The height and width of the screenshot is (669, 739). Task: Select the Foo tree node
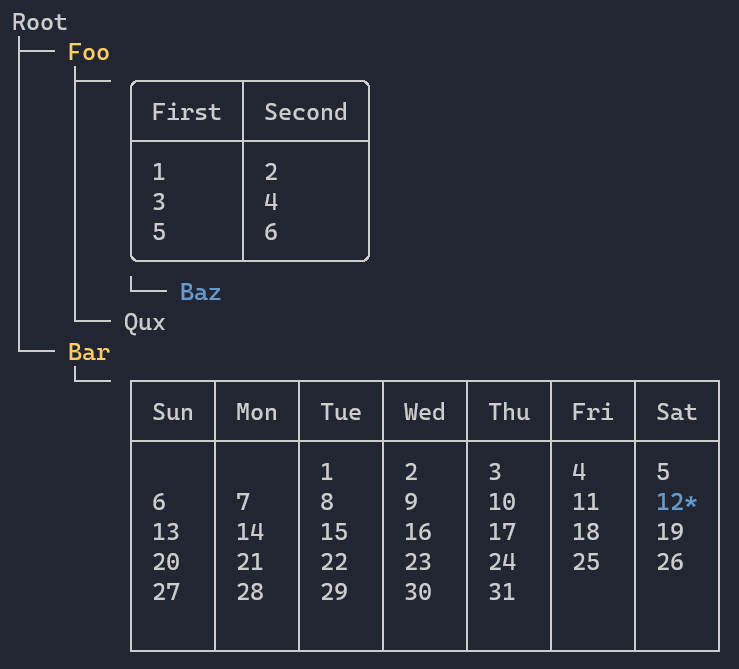point(88,52)
